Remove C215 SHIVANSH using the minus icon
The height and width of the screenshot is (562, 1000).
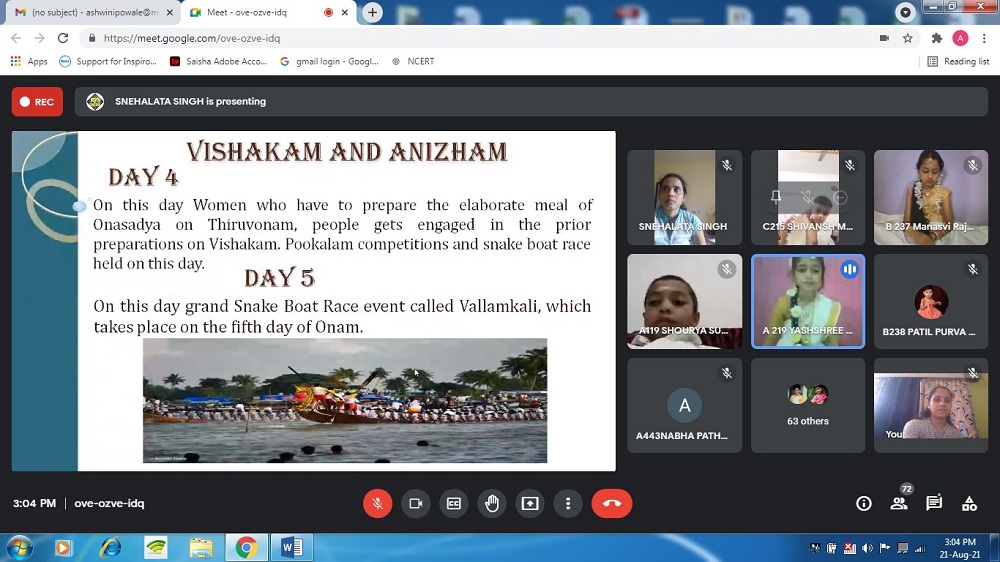[x=840, y=197]
